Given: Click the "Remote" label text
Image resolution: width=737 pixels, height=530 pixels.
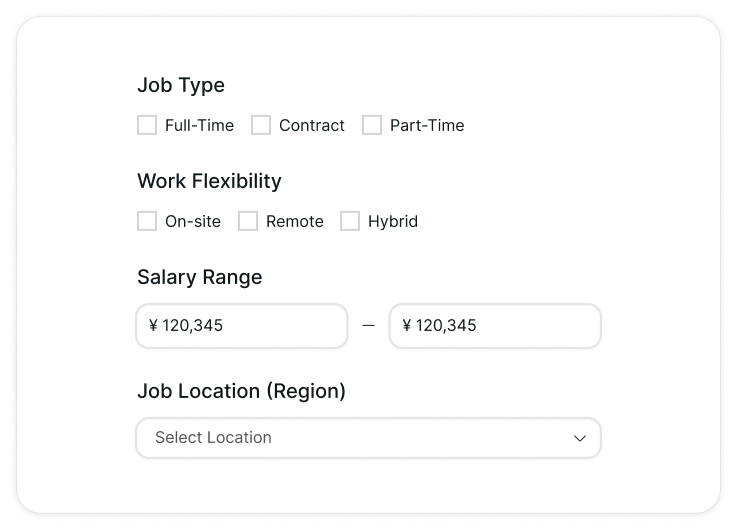Looking at the screenshot, I should [295, 221].
